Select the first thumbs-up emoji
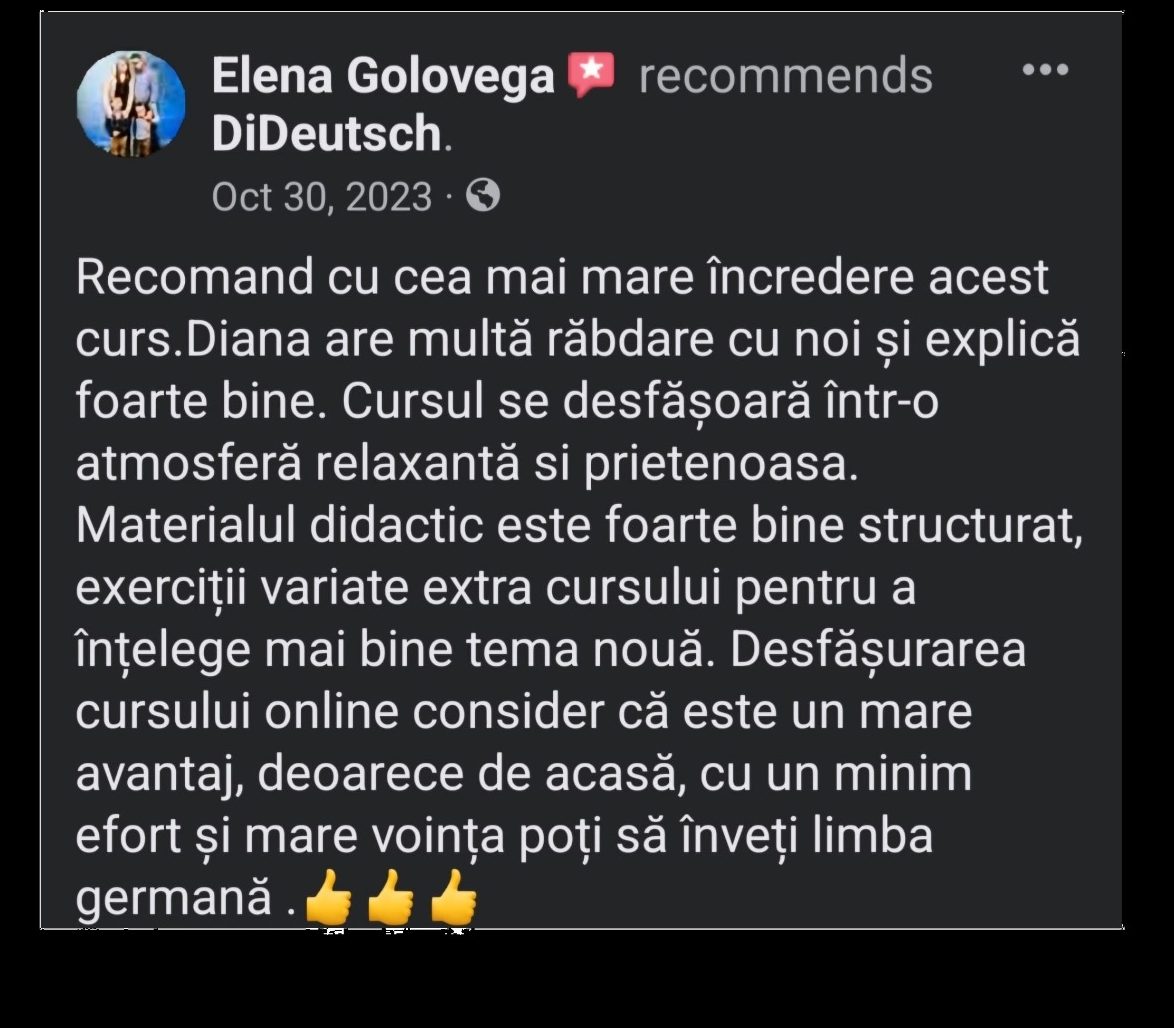The width and height of the screenshot is (1174, 1028). click(x=329, y=896)
